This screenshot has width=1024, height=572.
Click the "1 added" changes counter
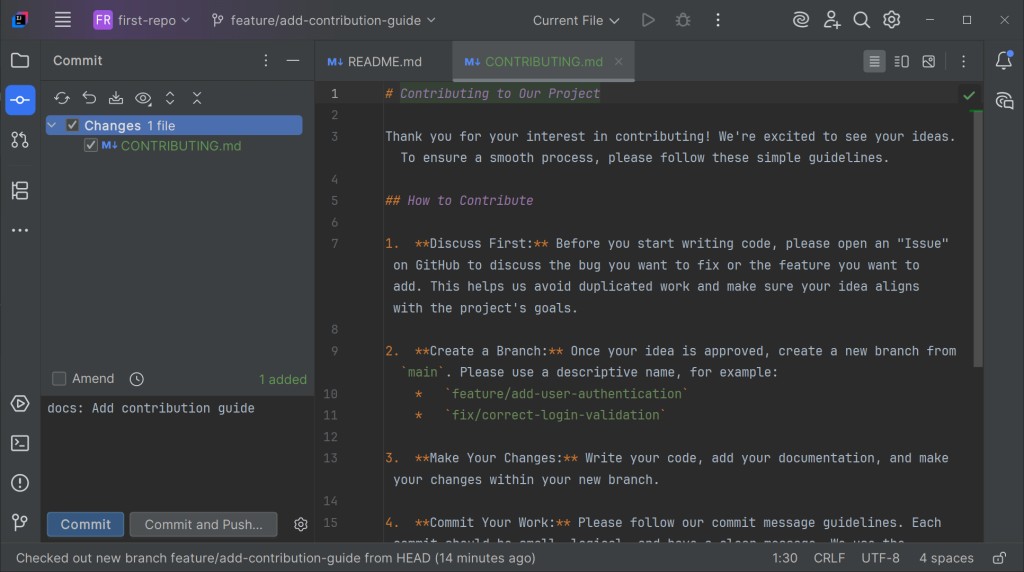pos(283,379)
